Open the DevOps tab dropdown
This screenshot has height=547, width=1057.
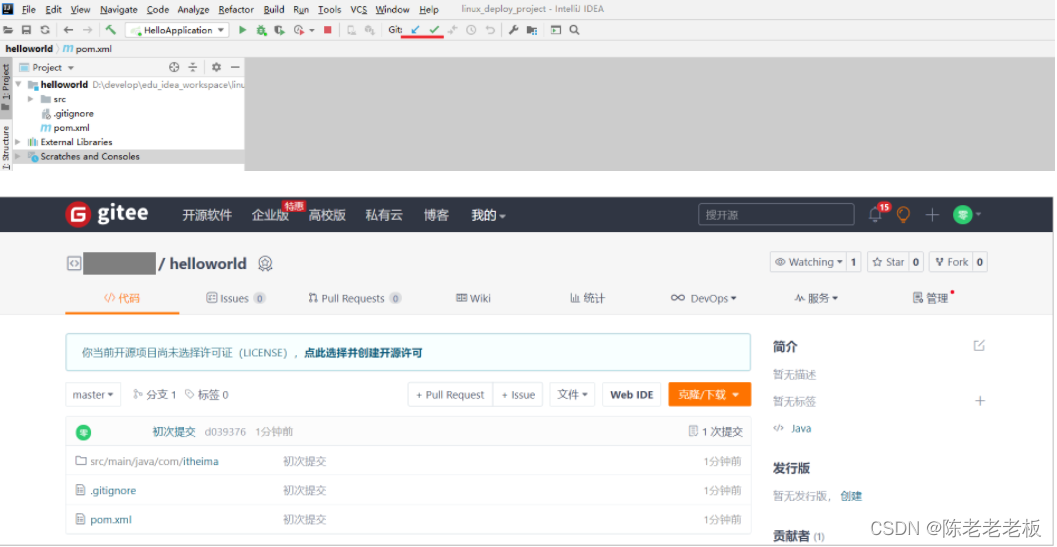pyautogui.click(x=703, y=298)
